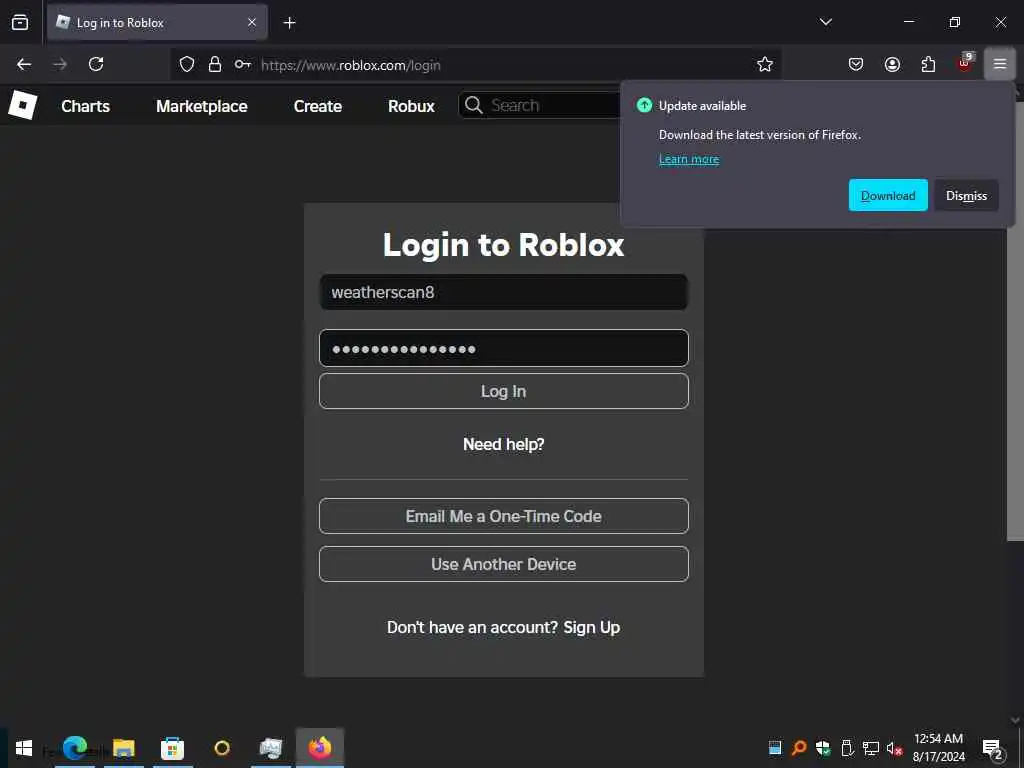Click the Log In button
Viewport: 1024px width, 768px height.
(x=504, y=391)
